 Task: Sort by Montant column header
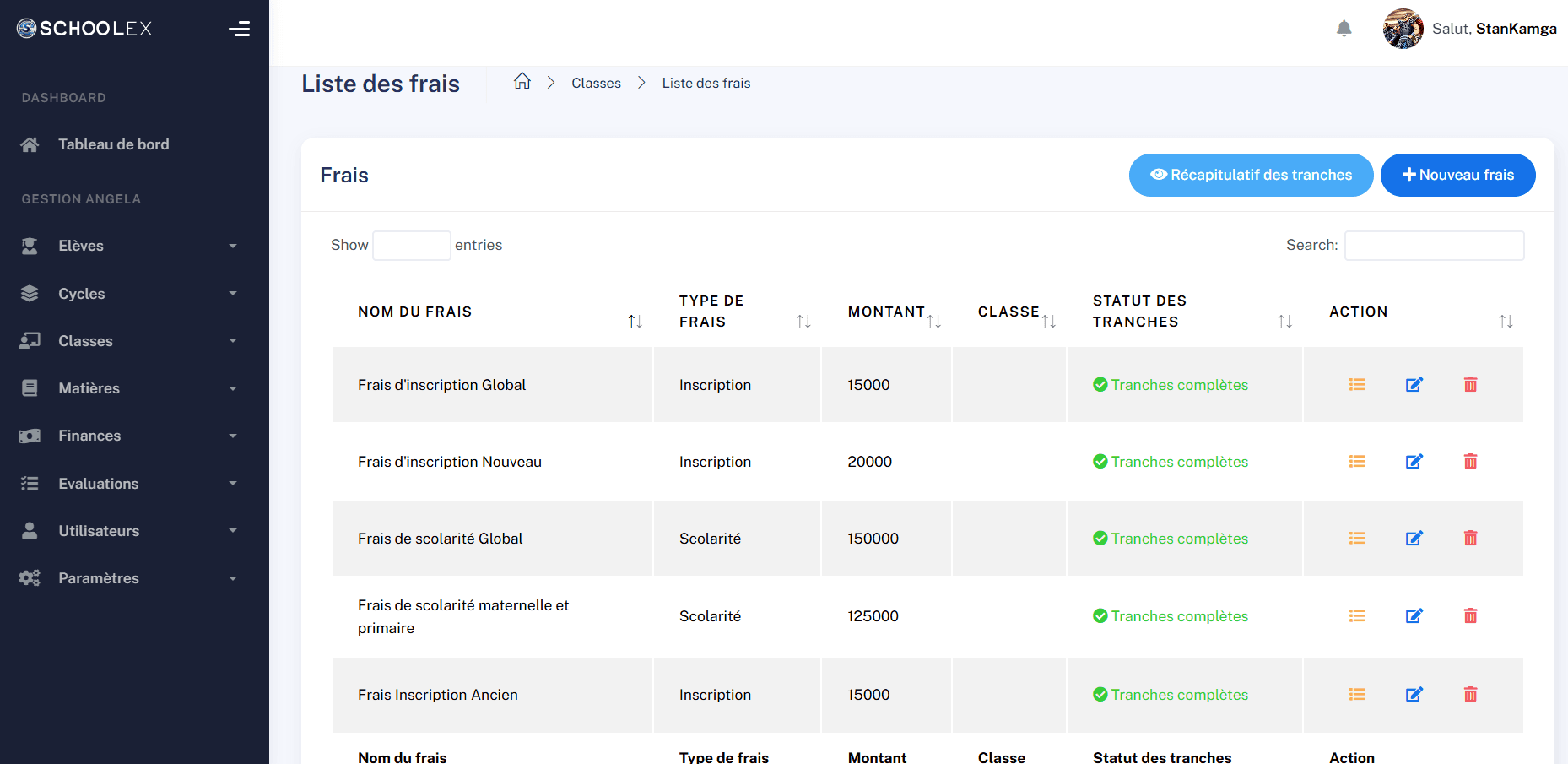click(x=886, y=312)
